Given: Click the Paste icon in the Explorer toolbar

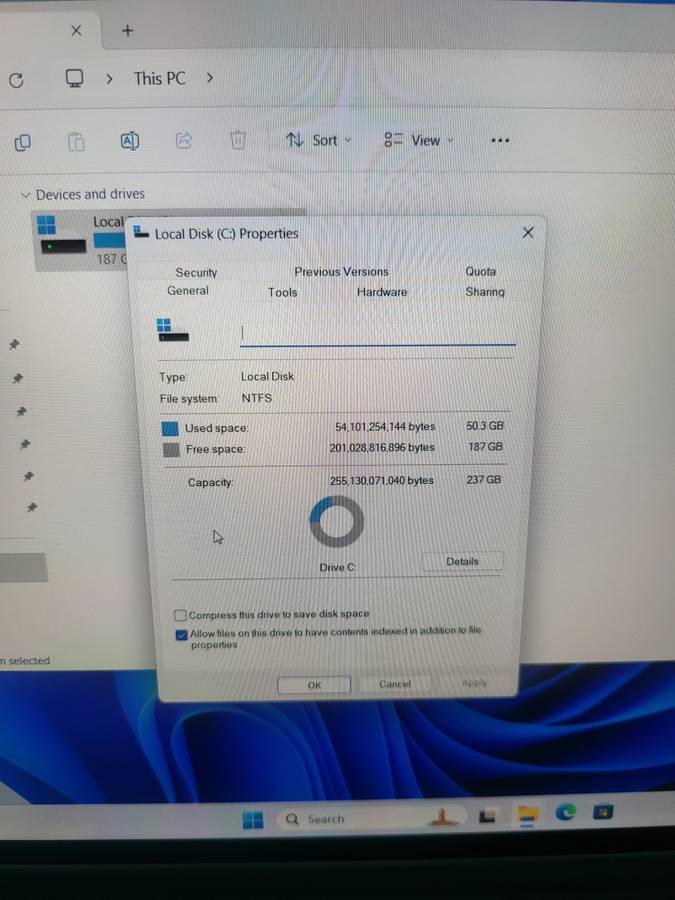Looking at the screenshot, I should (76, 141).
